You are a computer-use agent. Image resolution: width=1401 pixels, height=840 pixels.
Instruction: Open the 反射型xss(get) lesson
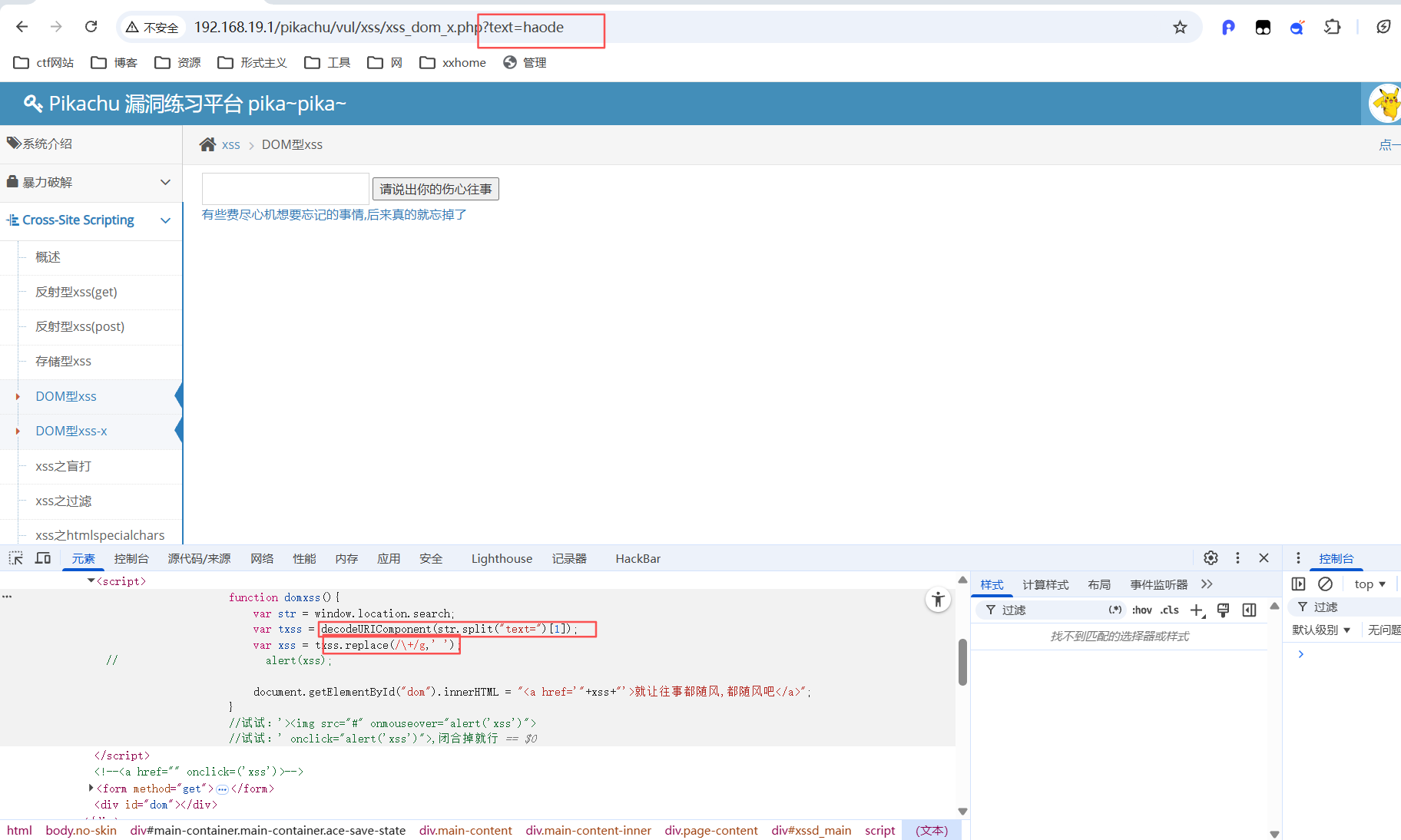76,292
